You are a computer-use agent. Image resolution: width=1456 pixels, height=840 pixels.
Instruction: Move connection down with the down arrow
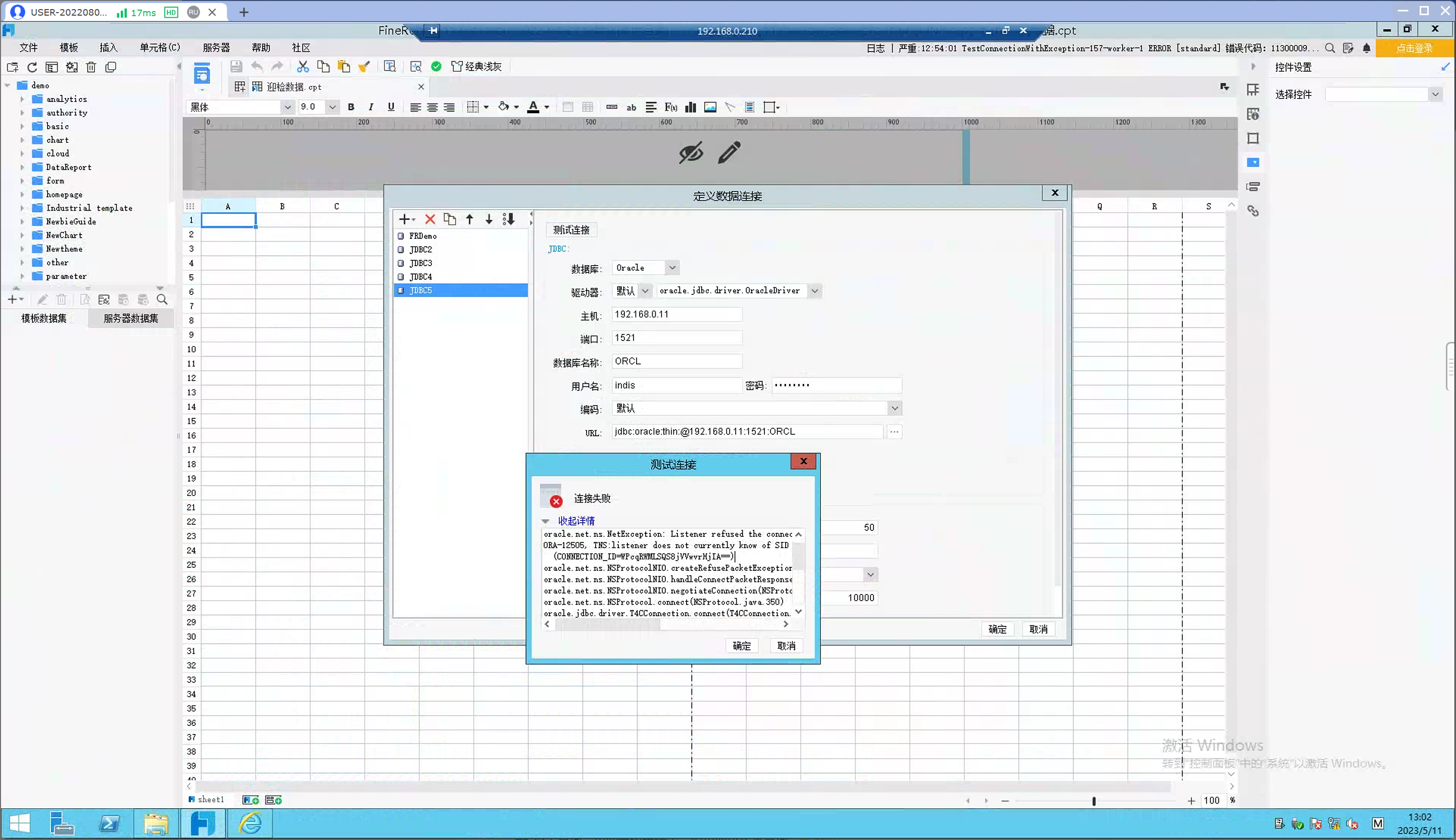coord(489,219)
